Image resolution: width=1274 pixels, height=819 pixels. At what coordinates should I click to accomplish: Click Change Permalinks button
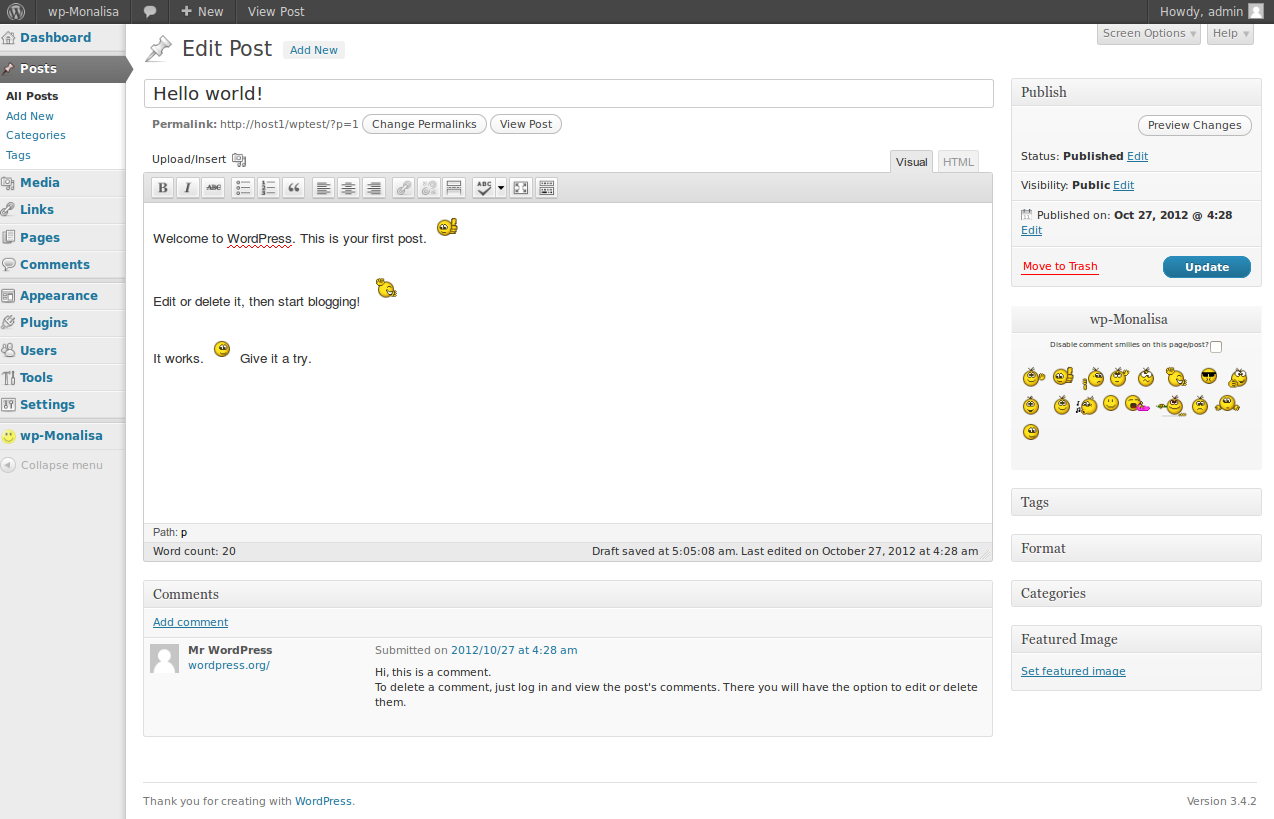coord(424,124)
